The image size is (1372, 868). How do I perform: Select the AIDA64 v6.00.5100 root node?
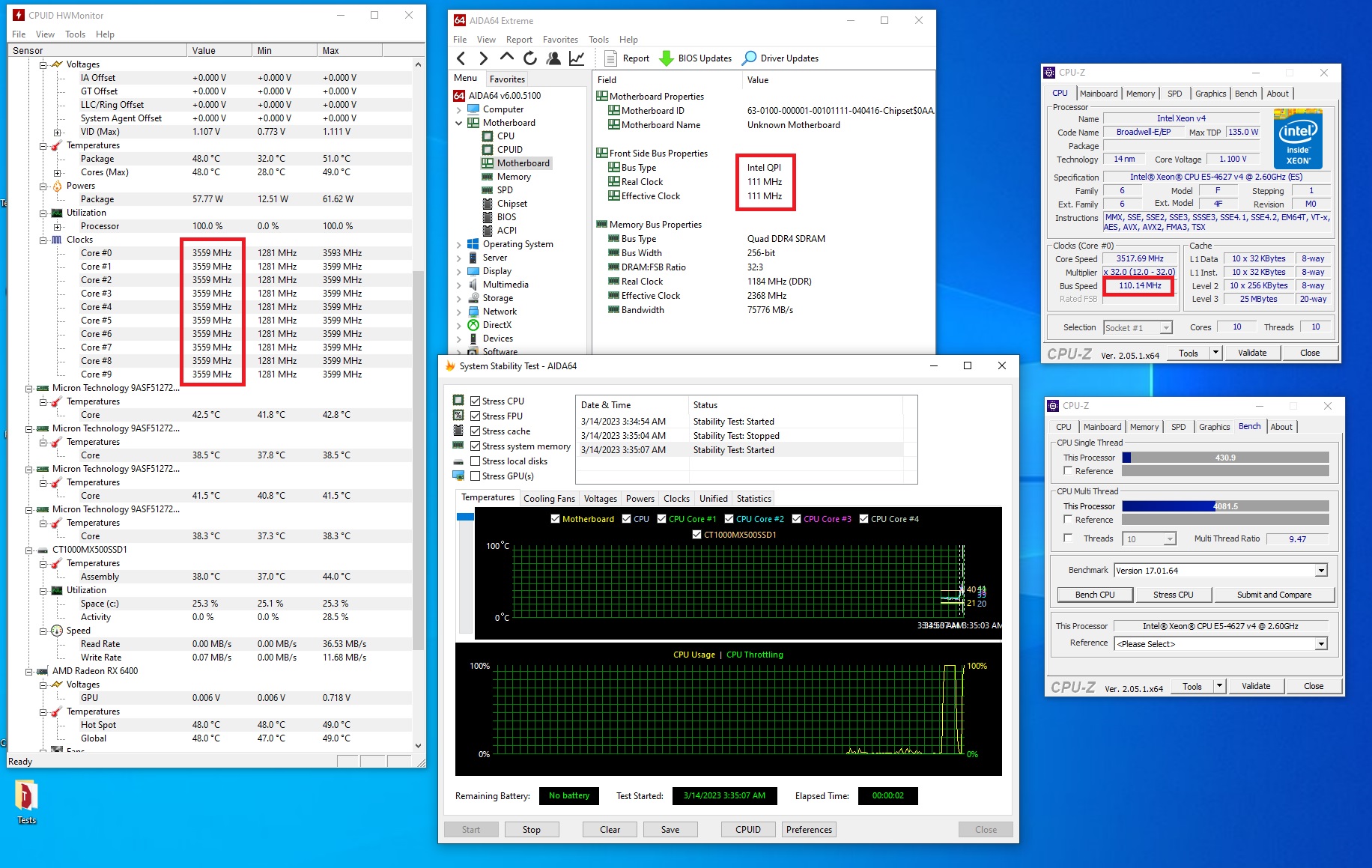pos(497,96)
